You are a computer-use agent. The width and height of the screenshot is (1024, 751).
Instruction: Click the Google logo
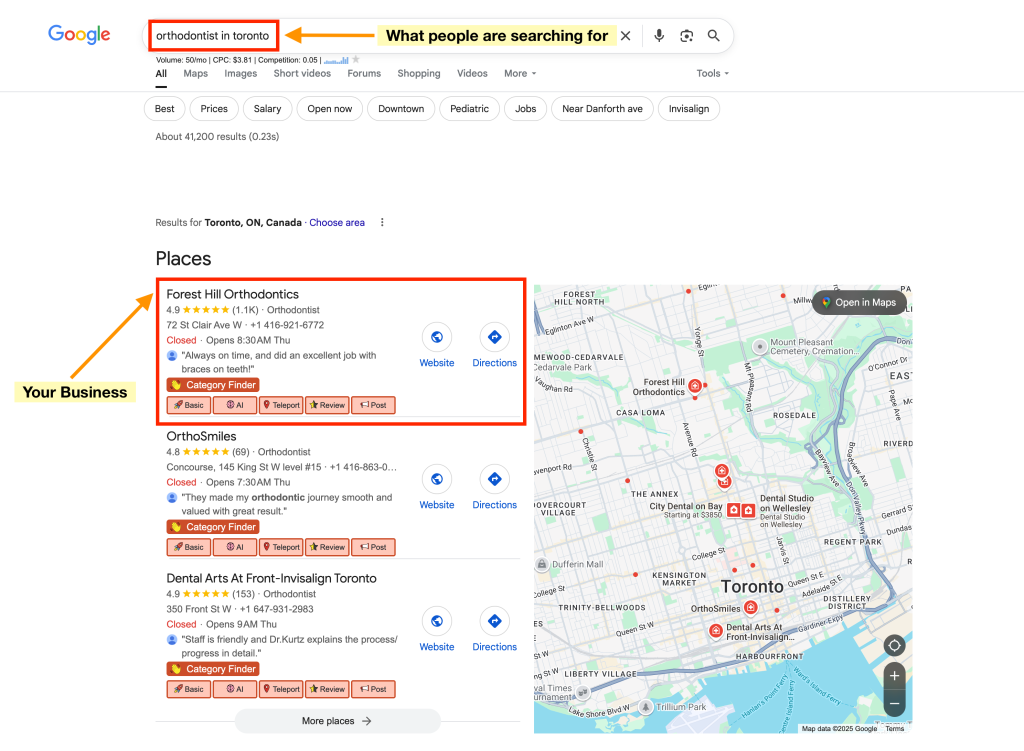79,34
